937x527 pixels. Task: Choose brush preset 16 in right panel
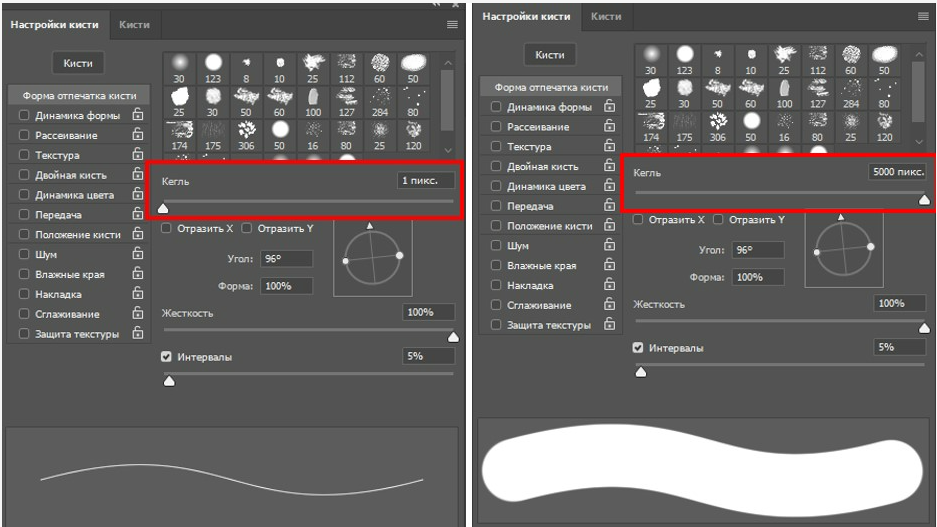click(785, 127)
